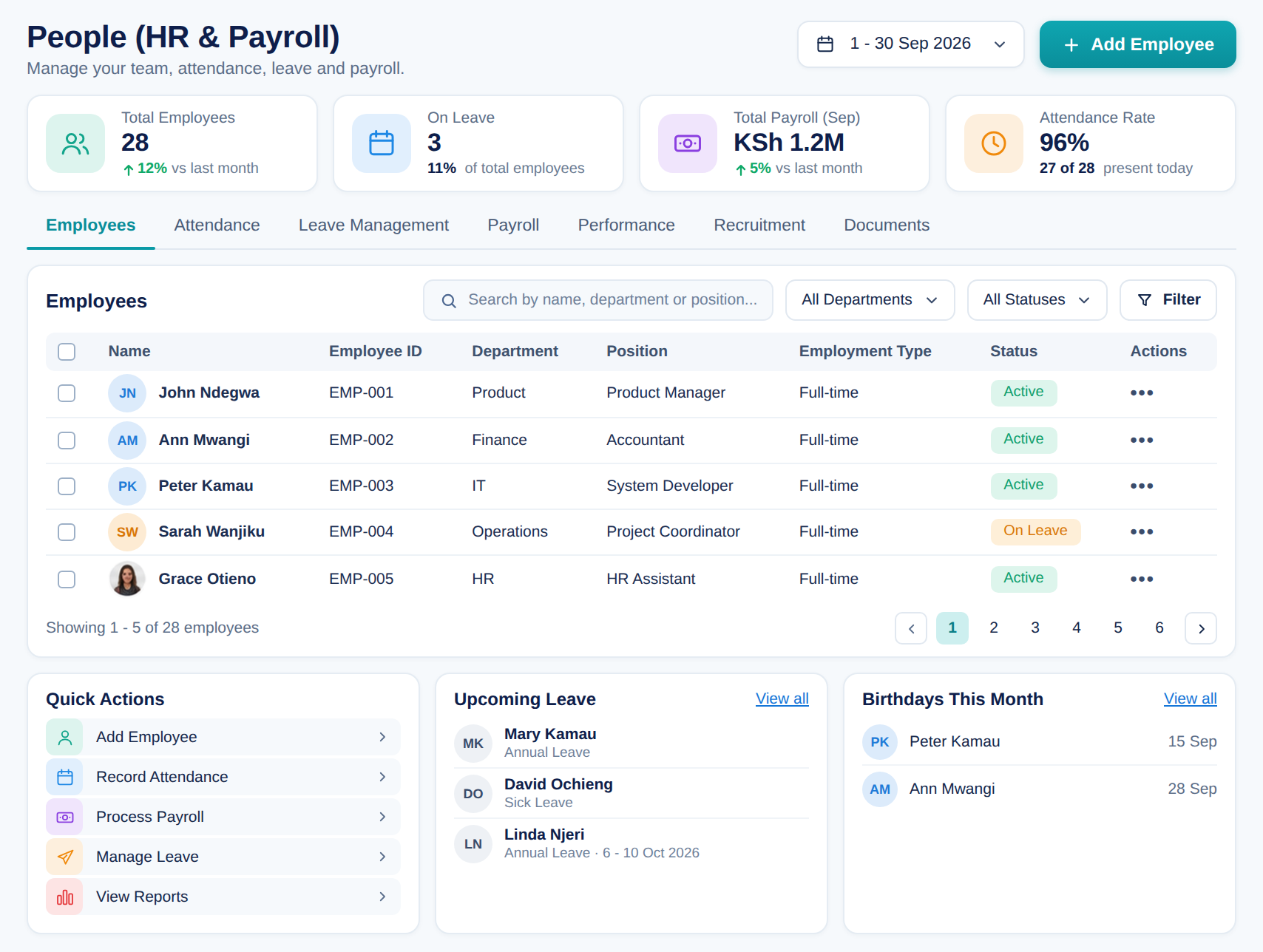Click John Ndegwa's Active status badge
The height and width of the screenshot is (952, 1263).
click(x=1023, y=392)
